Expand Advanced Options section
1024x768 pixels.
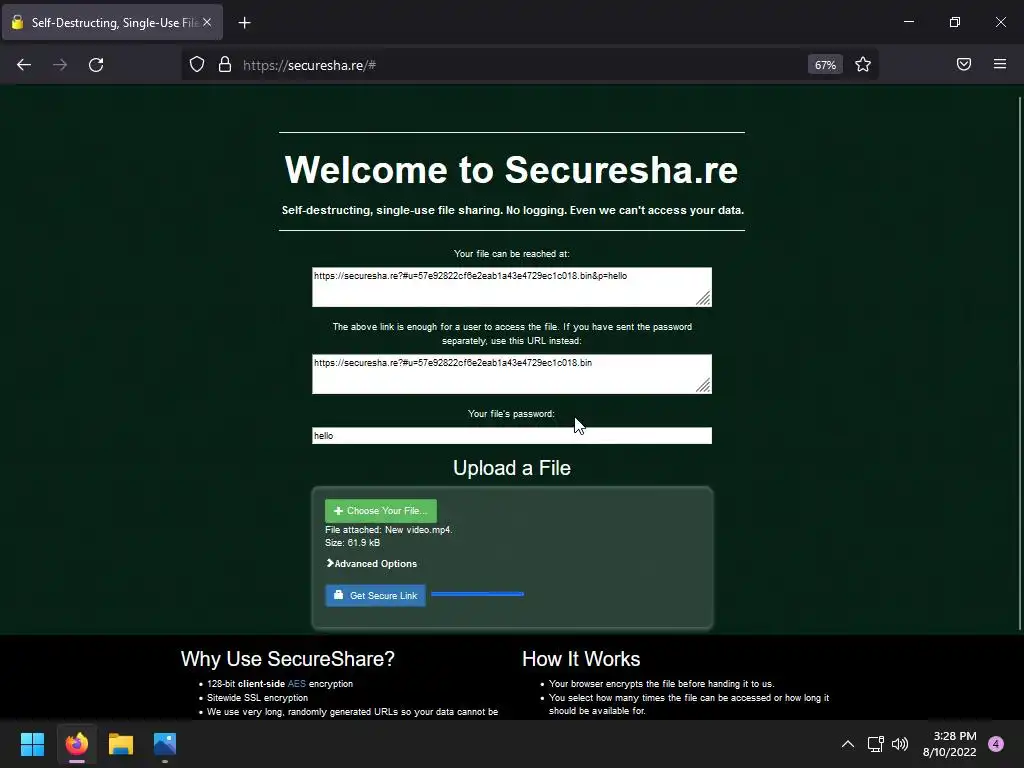point(372,564)
